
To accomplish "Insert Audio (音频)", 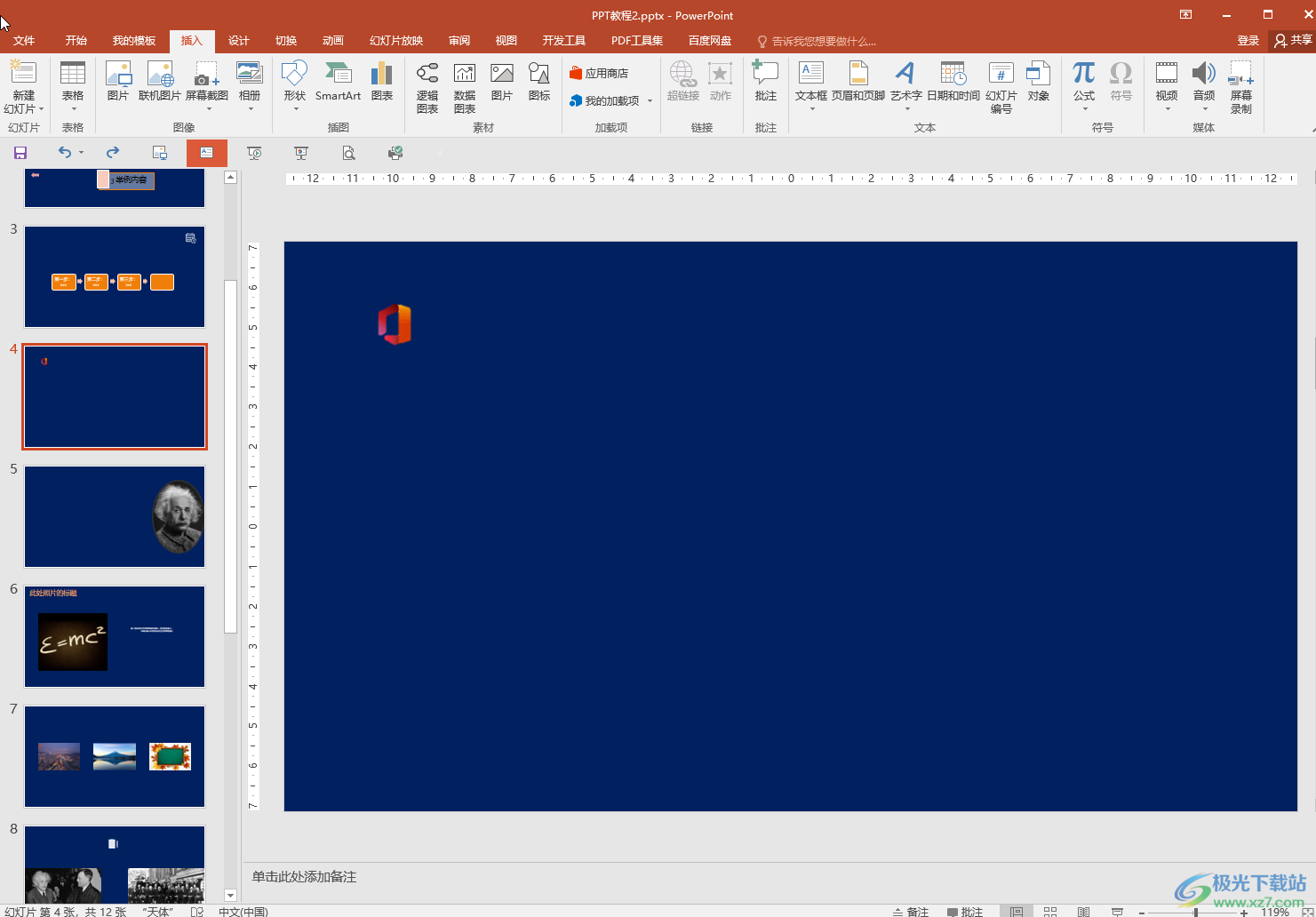I will coord(1204,85).
